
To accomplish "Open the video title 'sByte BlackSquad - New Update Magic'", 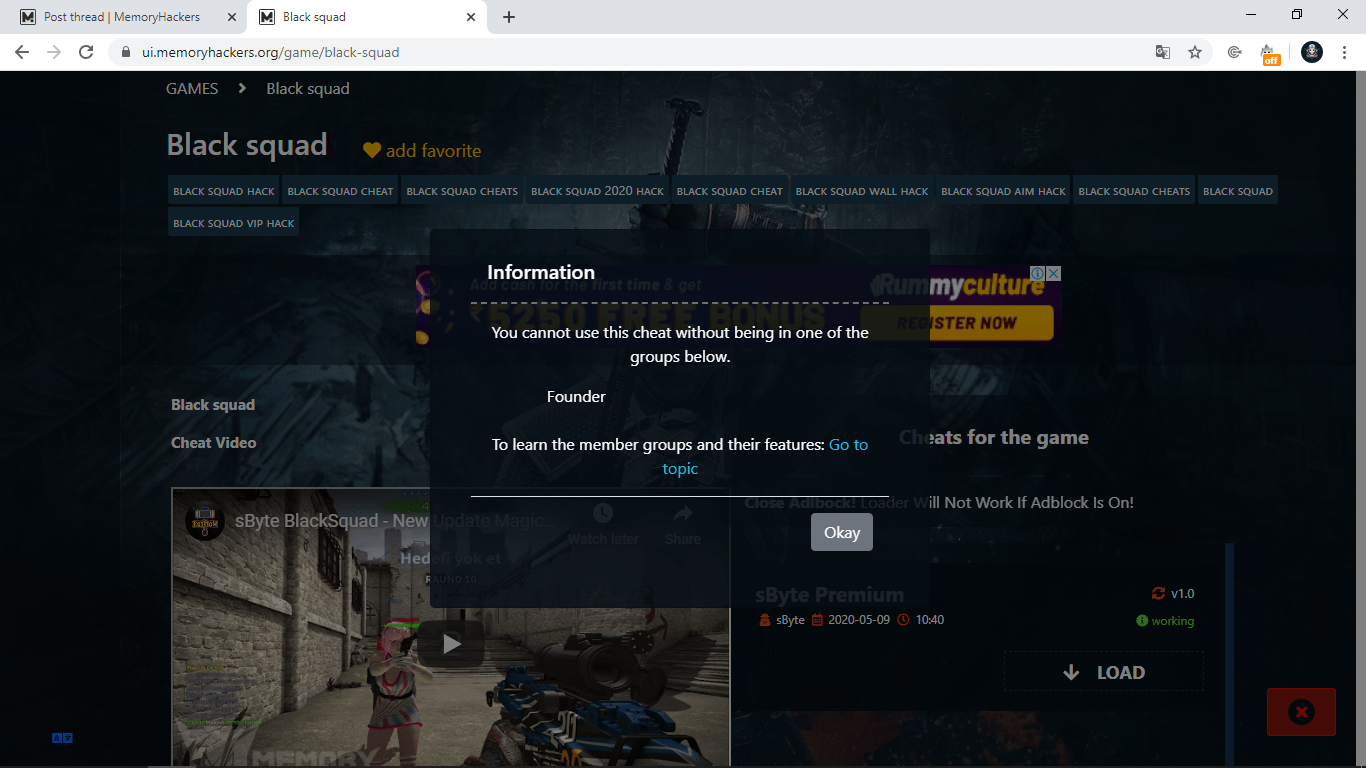I will pos(396,521).
